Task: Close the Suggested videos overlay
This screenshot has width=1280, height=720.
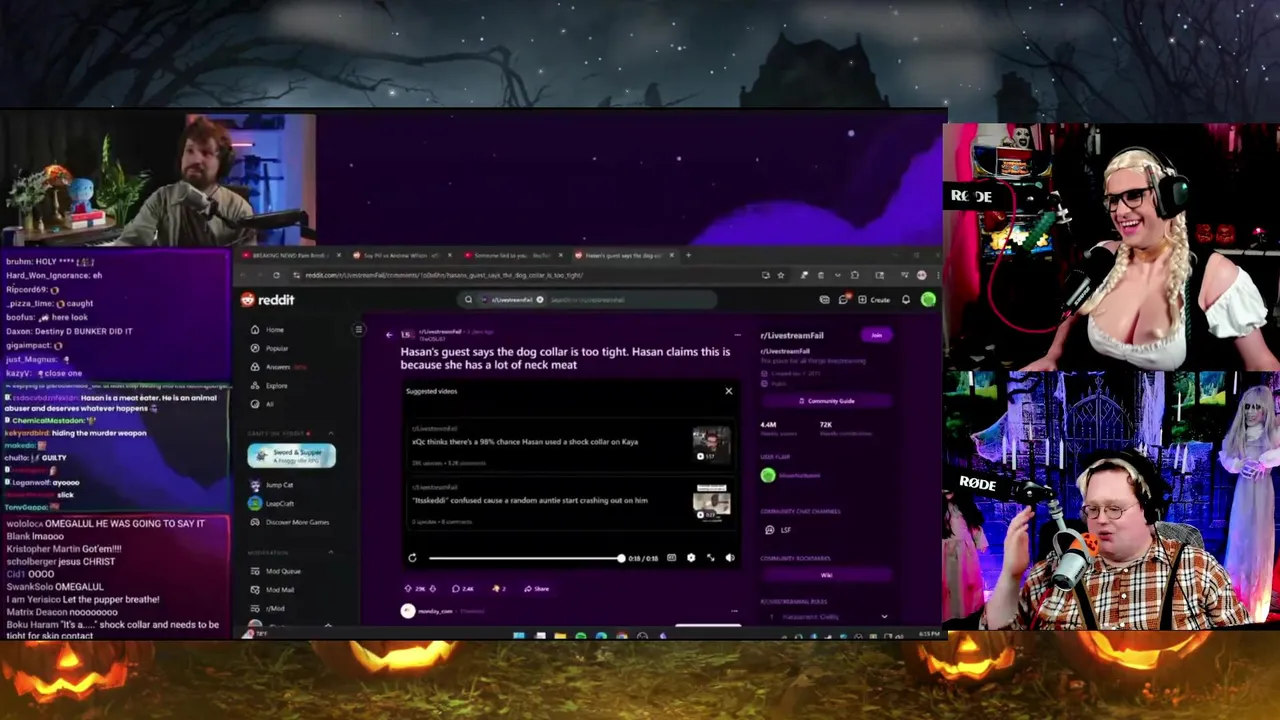Action: pos(729,391)
